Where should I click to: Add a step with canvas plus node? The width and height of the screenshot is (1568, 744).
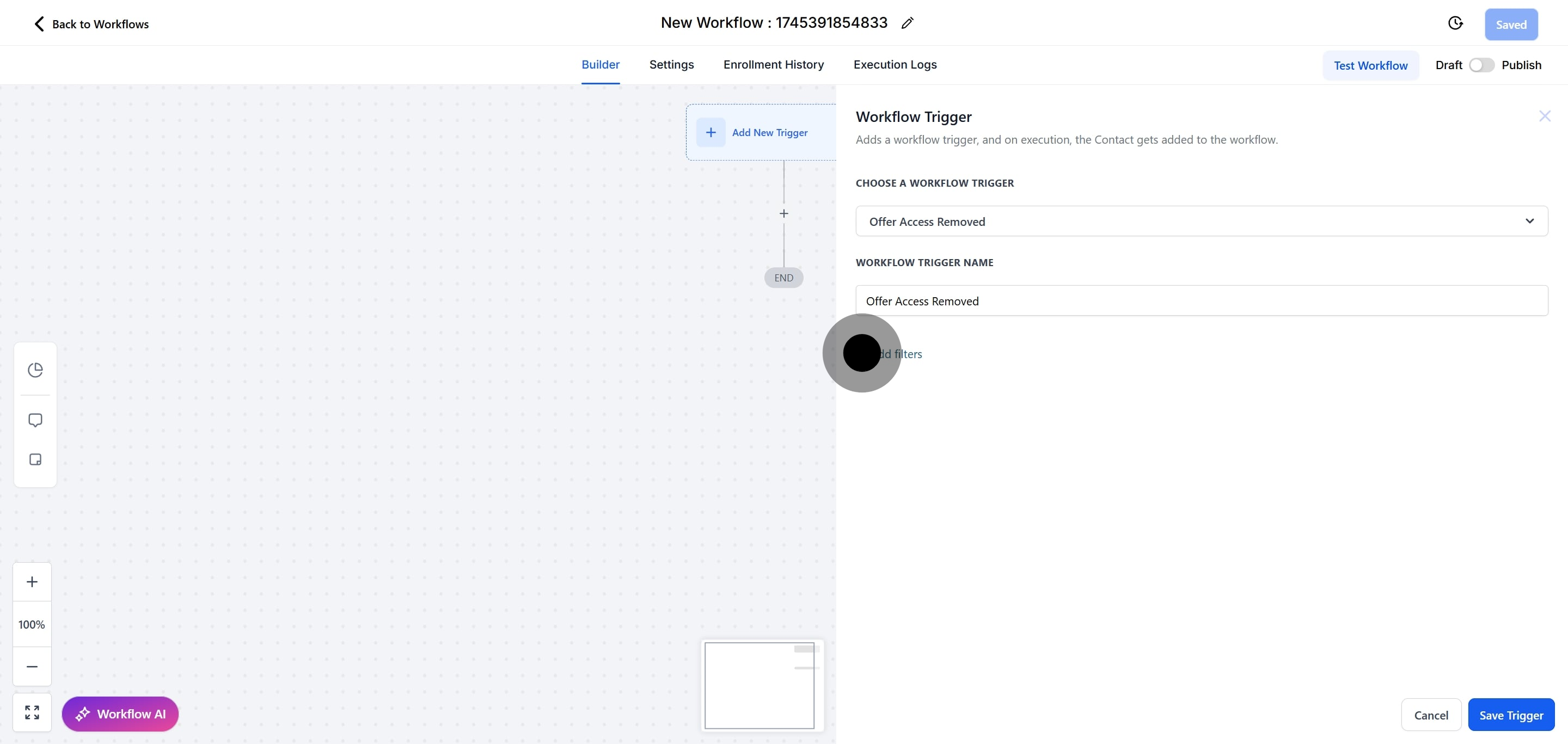click(x=784, y=213)
